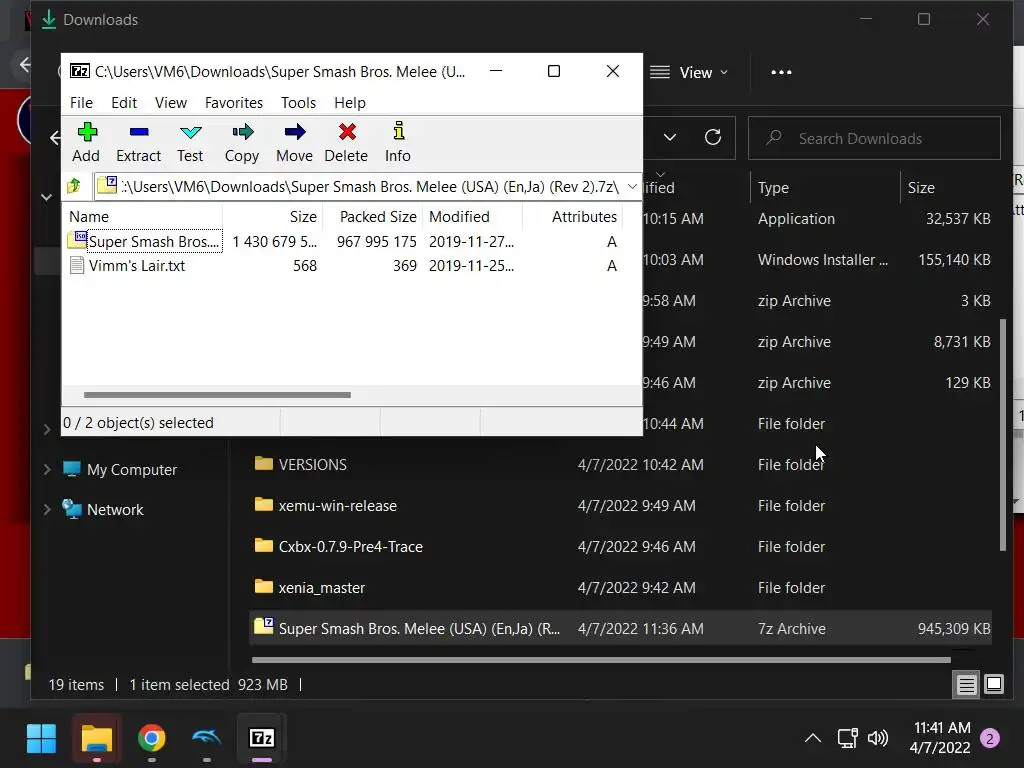
Task: Click the VERSIONS folder icon
Action: tap(264, 464)
